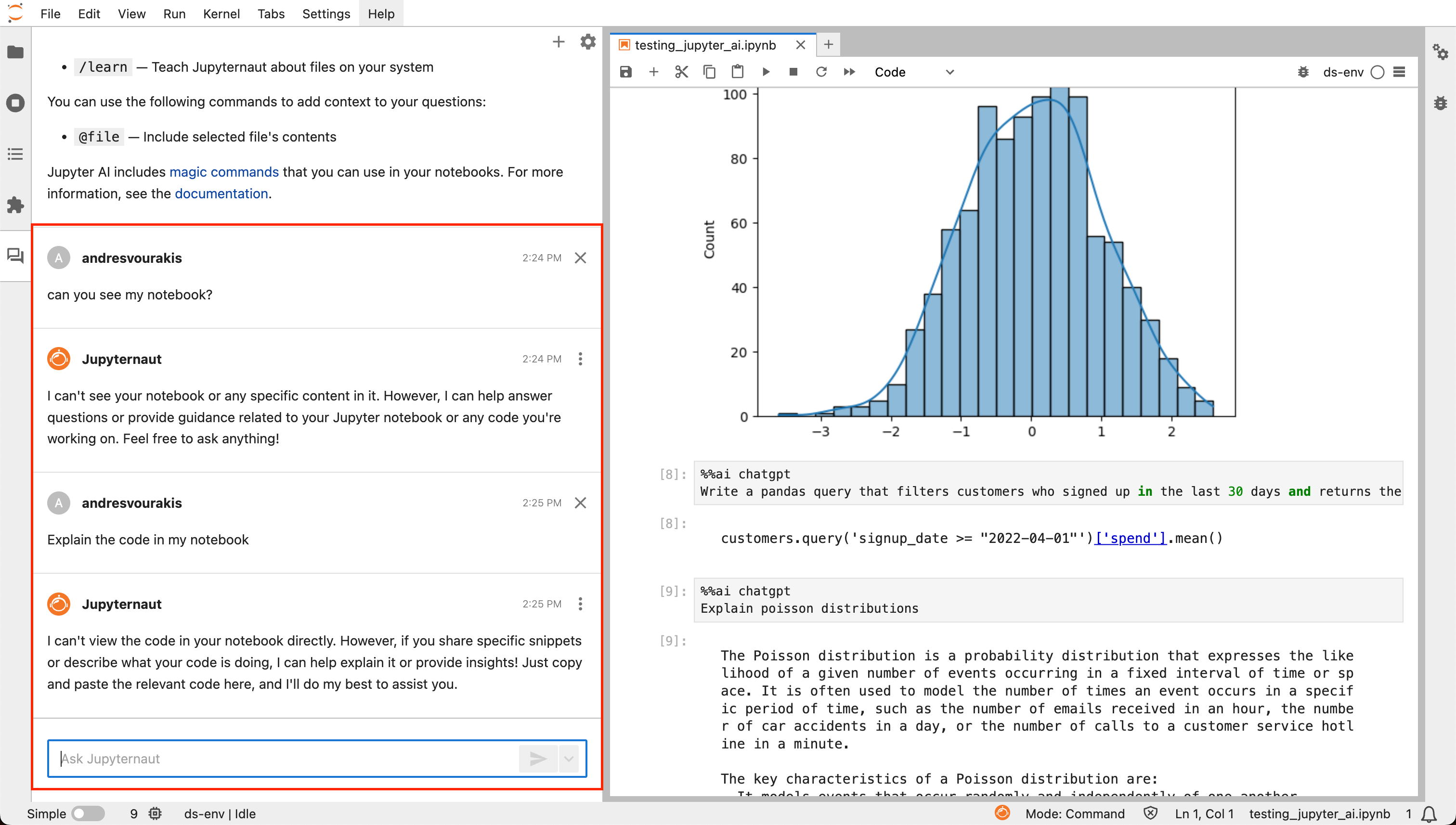Run the selected cell with play icon
This screenshot has width=1456, height=825.
click(766, 72)
